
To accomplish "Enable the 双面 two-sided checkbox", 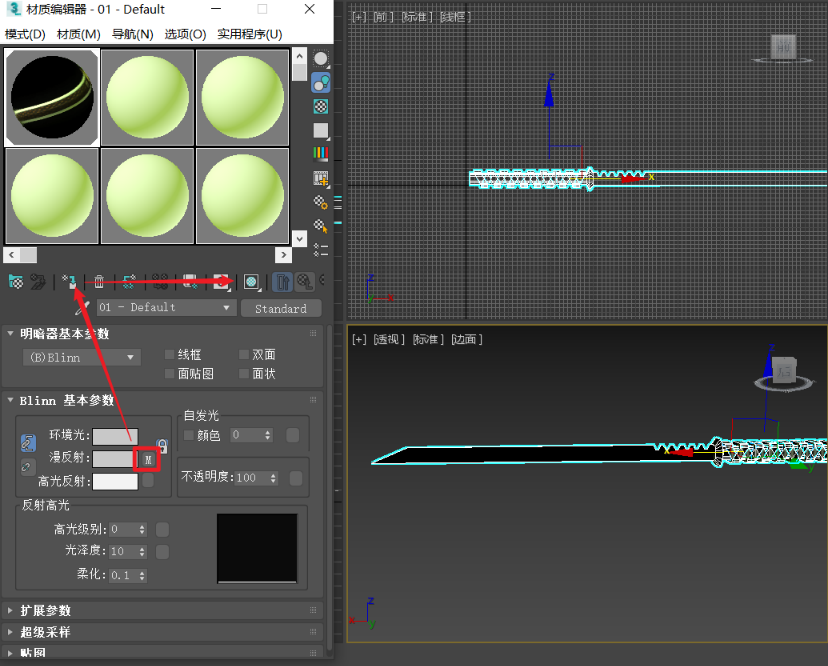I will coord(244,355).
